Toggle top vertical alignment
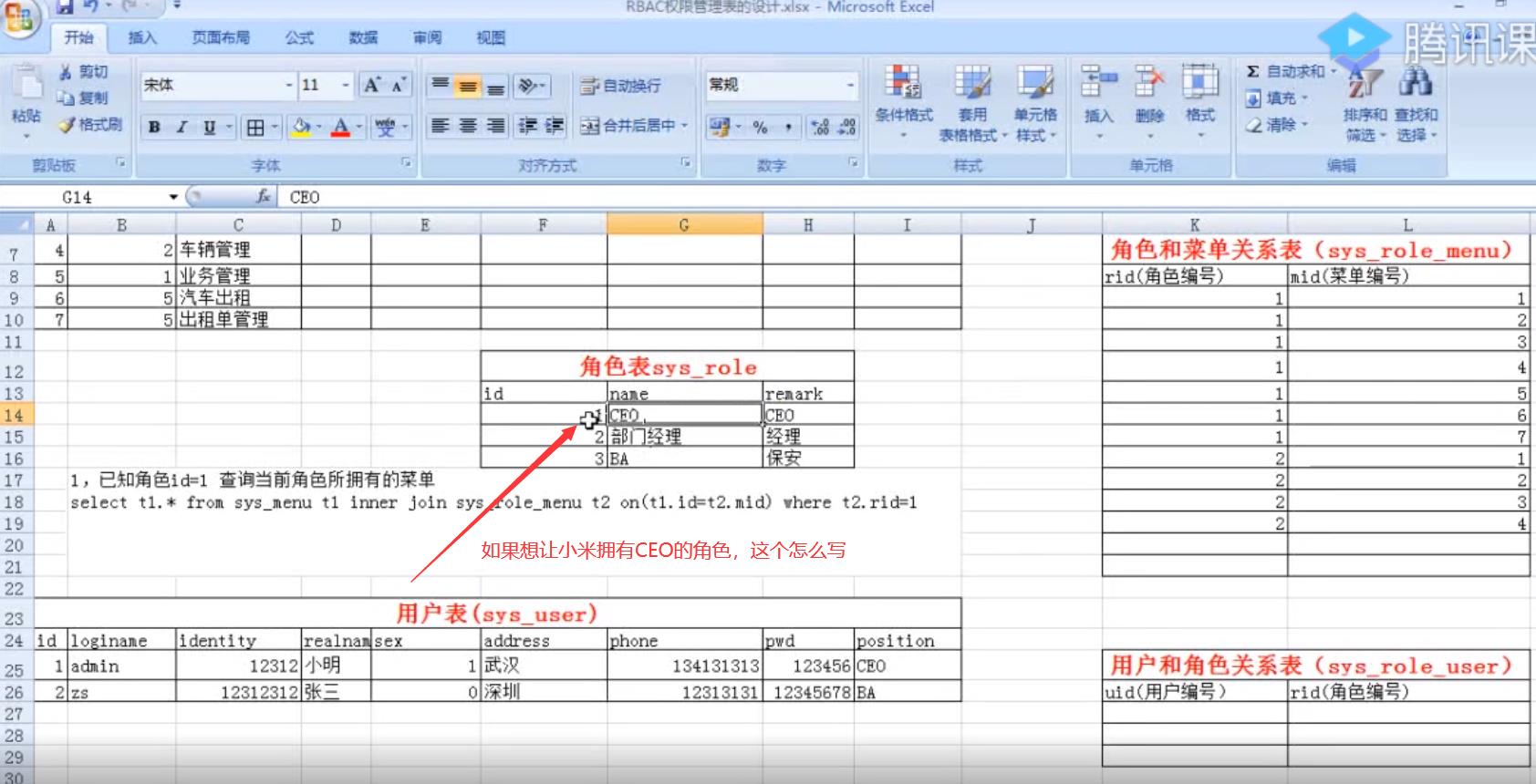The height and width of the screenshot is (784, 1536). pyautogui.click(x=441, y=86)
